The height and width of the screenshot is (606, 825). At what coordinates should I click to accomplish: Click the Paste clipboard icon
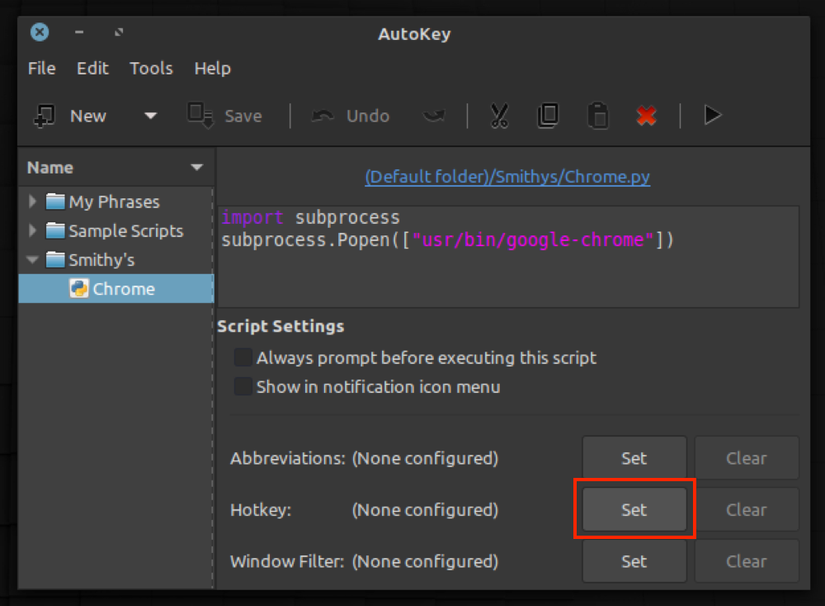coord(597,115)
